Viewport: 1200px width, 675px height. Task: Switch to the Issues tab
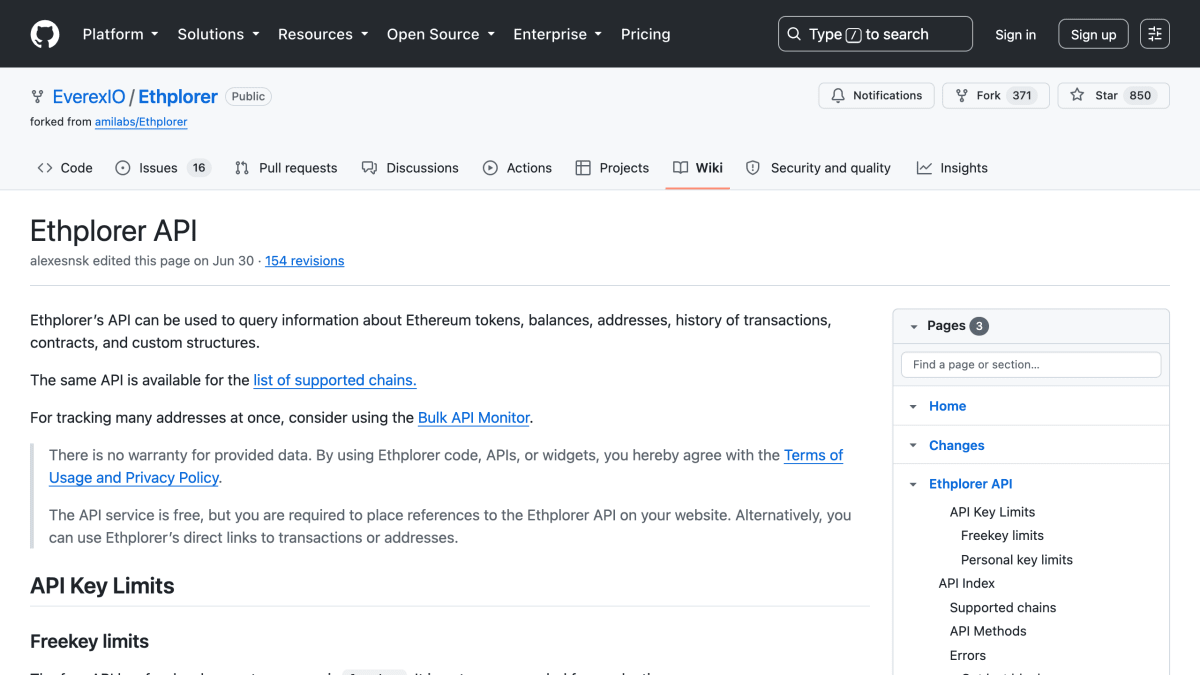162,168
